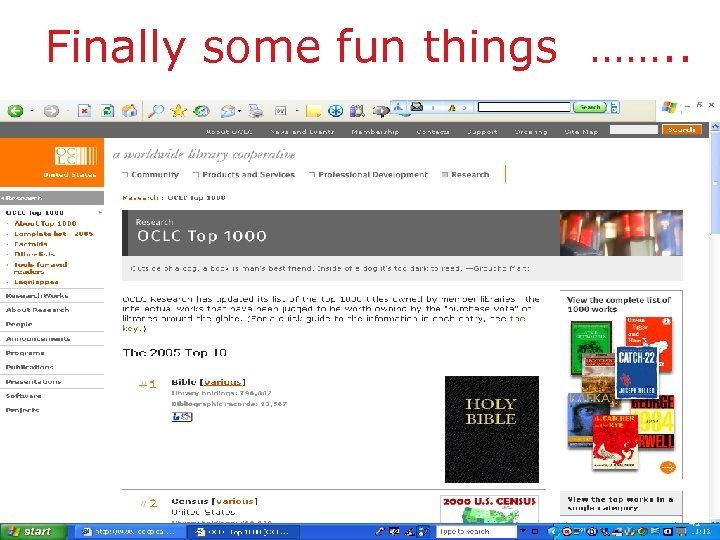Click inside the browser toolbar search field

point(524,107)
